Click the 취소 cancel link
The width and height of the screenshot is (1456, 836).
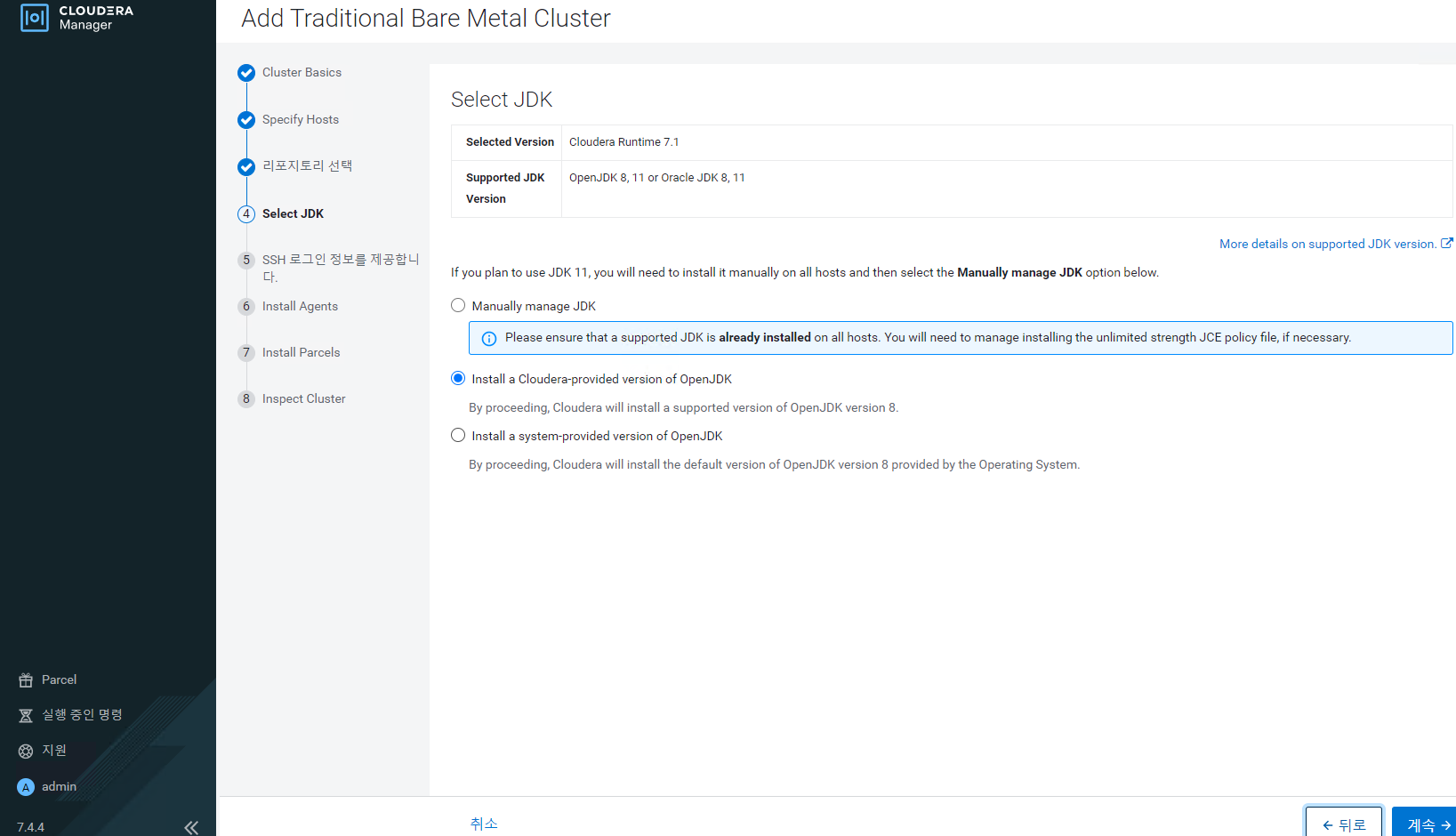pyautogui.click(x=484, y=824)
